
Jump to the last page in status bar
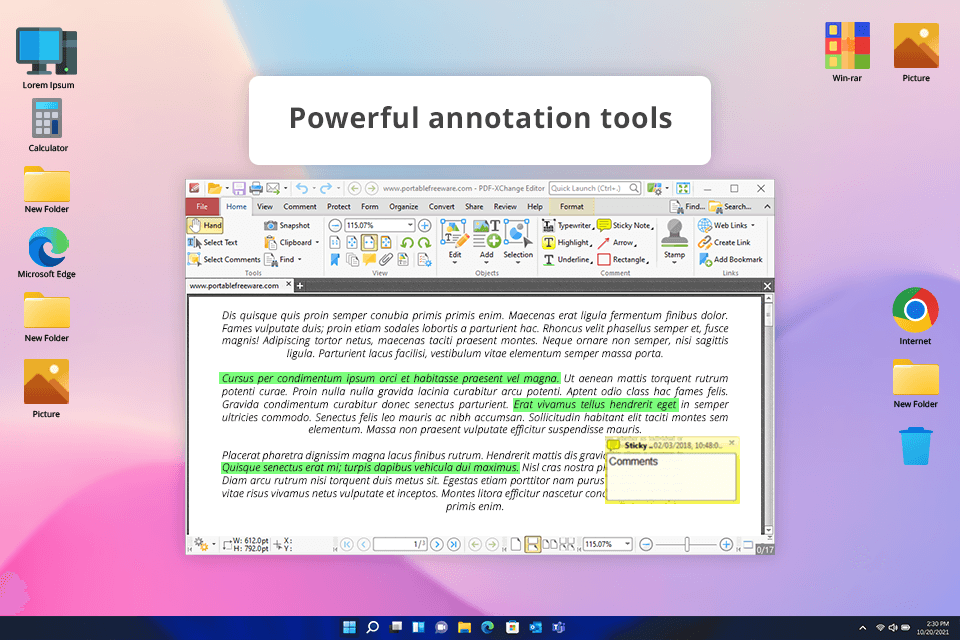coord(454,544)
